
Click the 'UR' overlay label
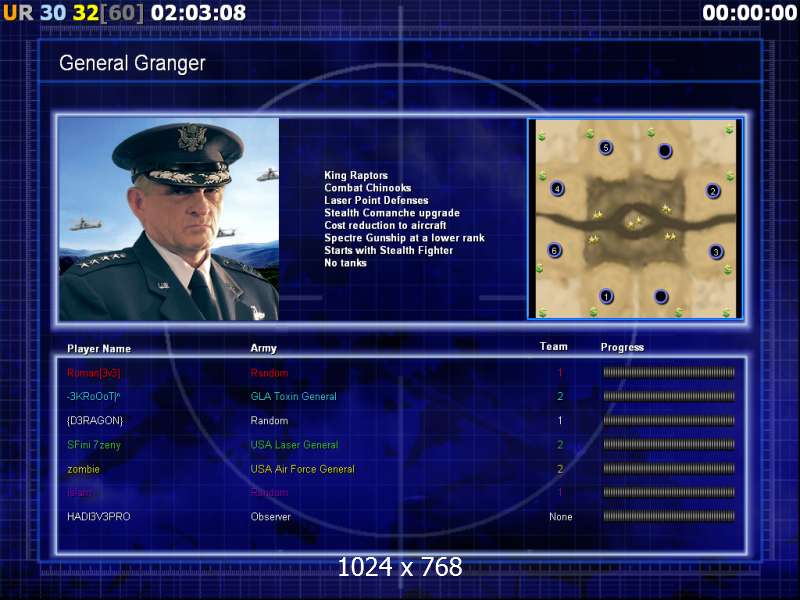pyautogui.click(x=18, y=13)
